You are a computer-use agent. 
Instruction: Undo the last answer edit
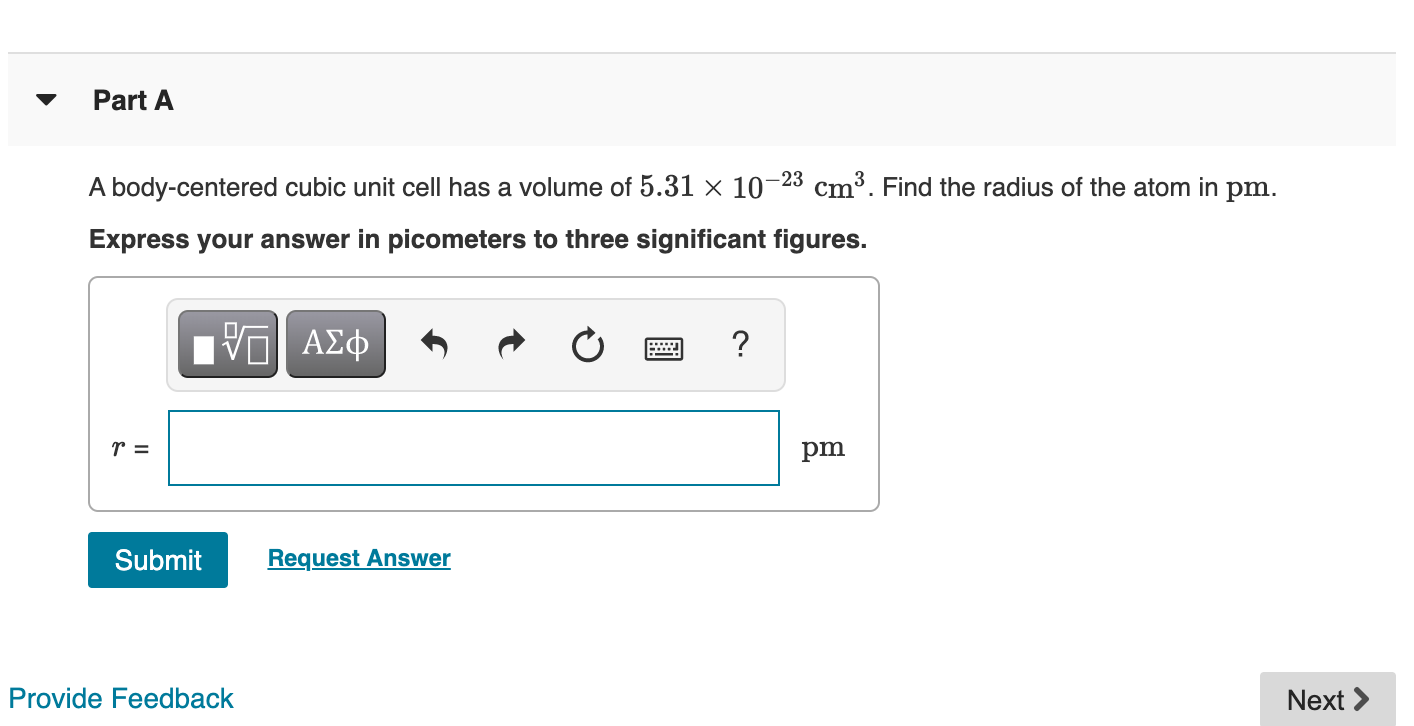tap(434, 343)
